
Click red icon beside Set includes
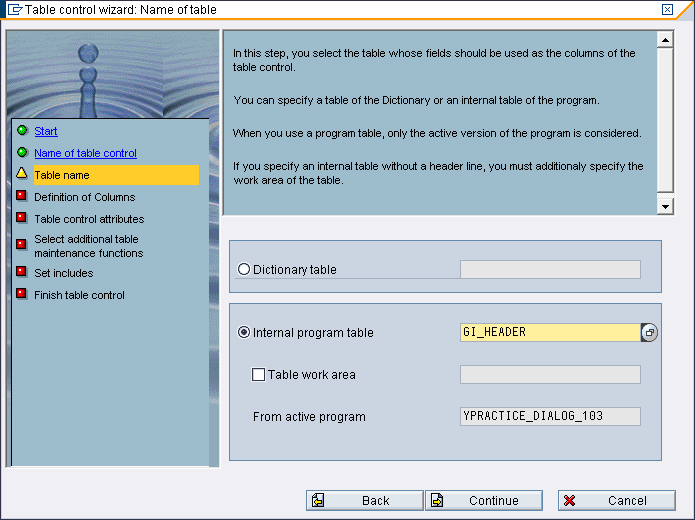[21, 272]
